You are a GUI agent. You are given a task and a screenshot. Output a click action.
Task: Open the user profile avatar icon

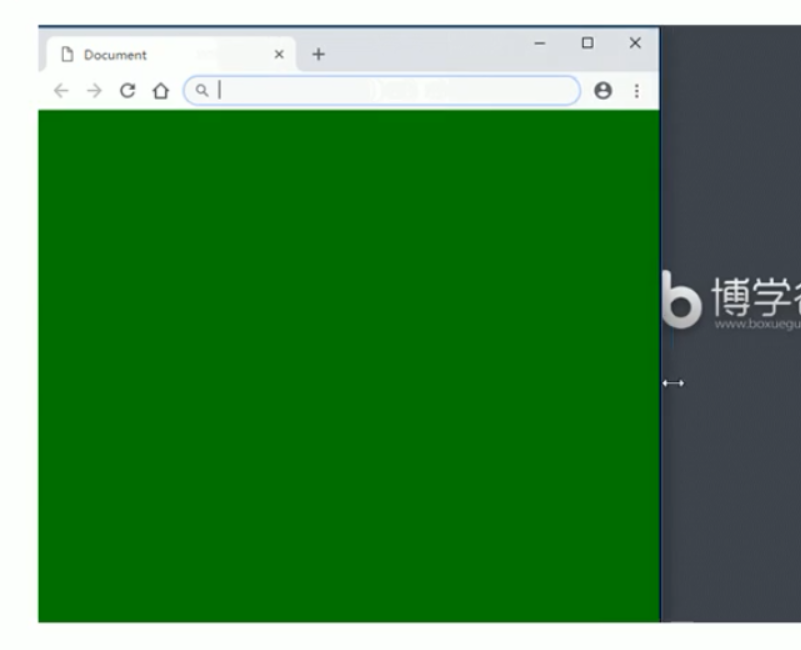click(x=603, y=90)
